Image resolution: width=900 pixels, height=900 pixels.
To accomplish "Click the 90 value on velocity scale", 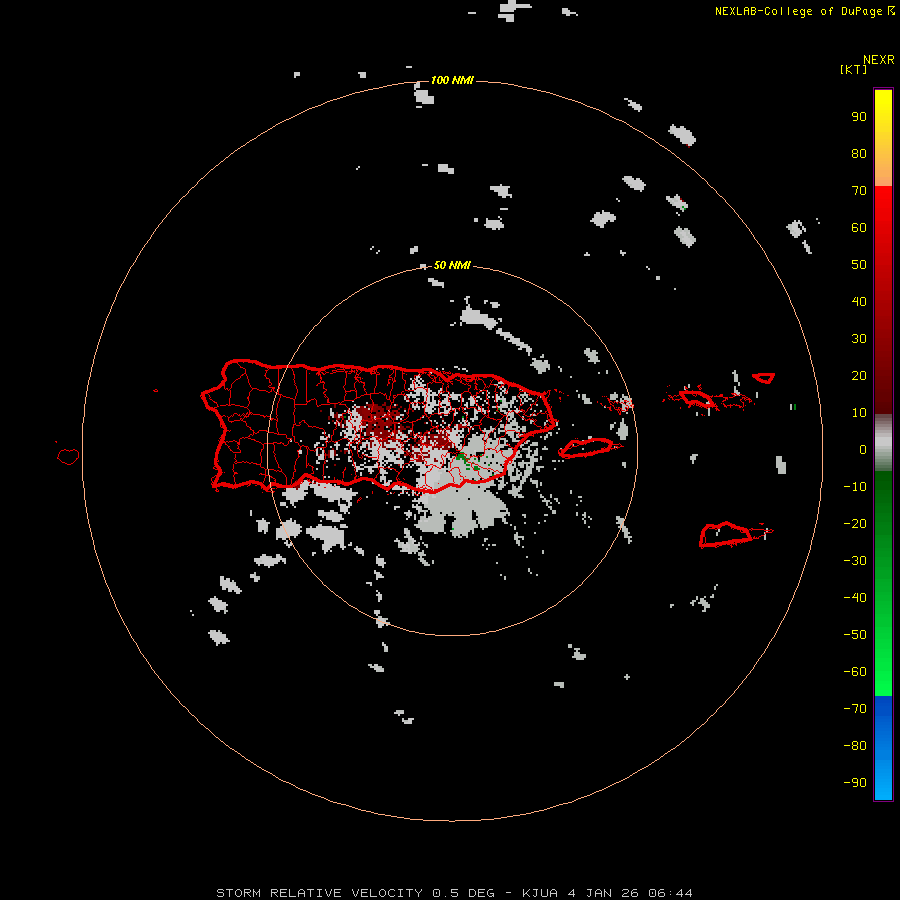I will pyautogui.click(x=859, y=117).
